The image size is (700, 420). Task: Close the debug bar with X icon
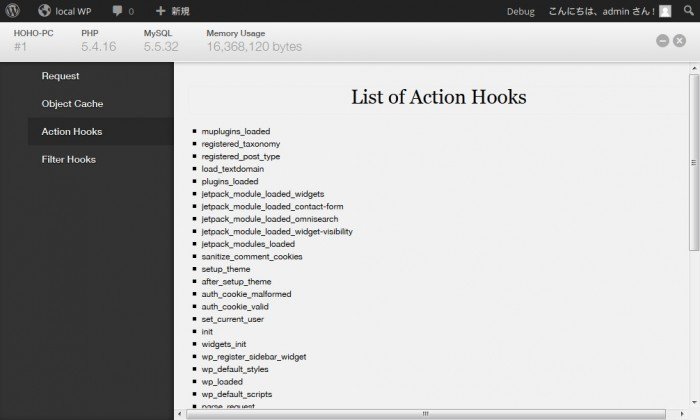point(680,40)
